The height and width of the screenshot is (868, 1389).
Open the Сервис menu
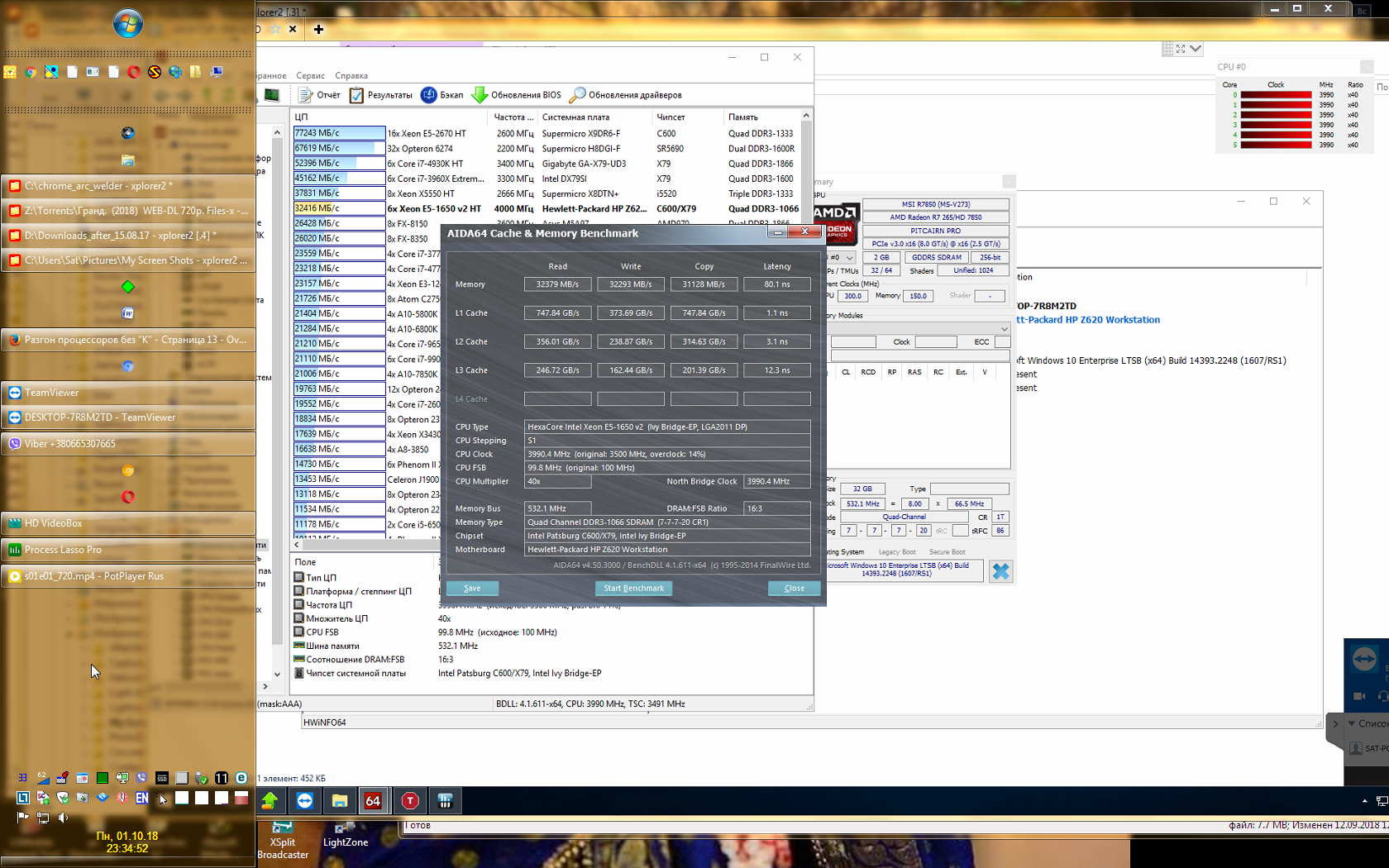point(311,76)
